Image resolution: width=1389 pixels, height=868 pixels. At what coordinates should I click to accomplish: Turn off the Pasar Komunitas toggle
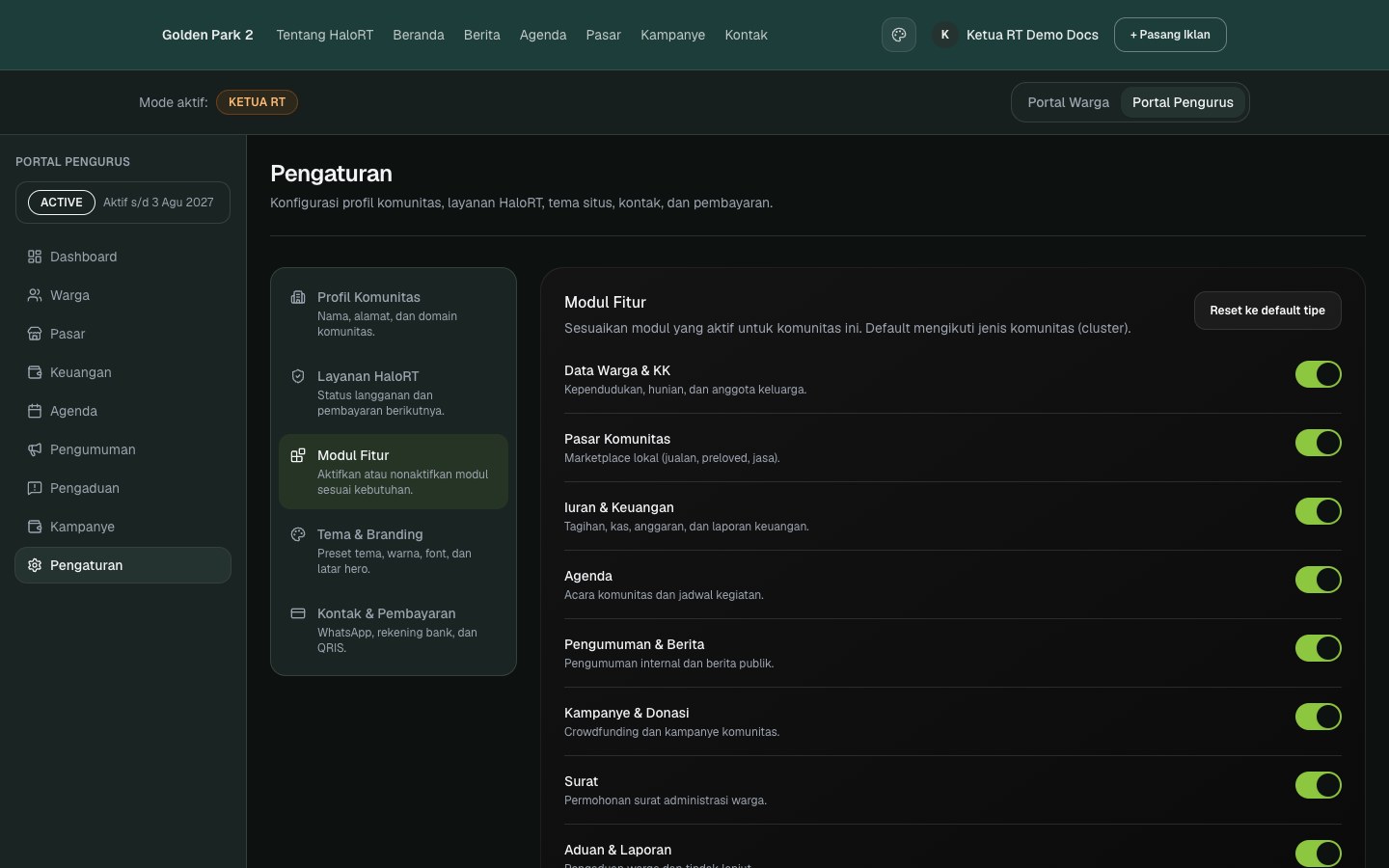point(1319,443)
